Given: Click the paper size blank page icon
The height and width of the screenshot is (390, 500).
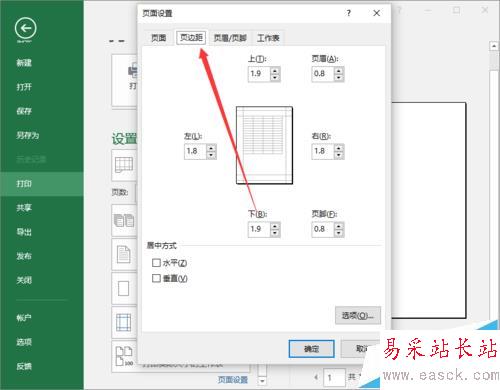Looking at the screenshot, I should point(123,288).
